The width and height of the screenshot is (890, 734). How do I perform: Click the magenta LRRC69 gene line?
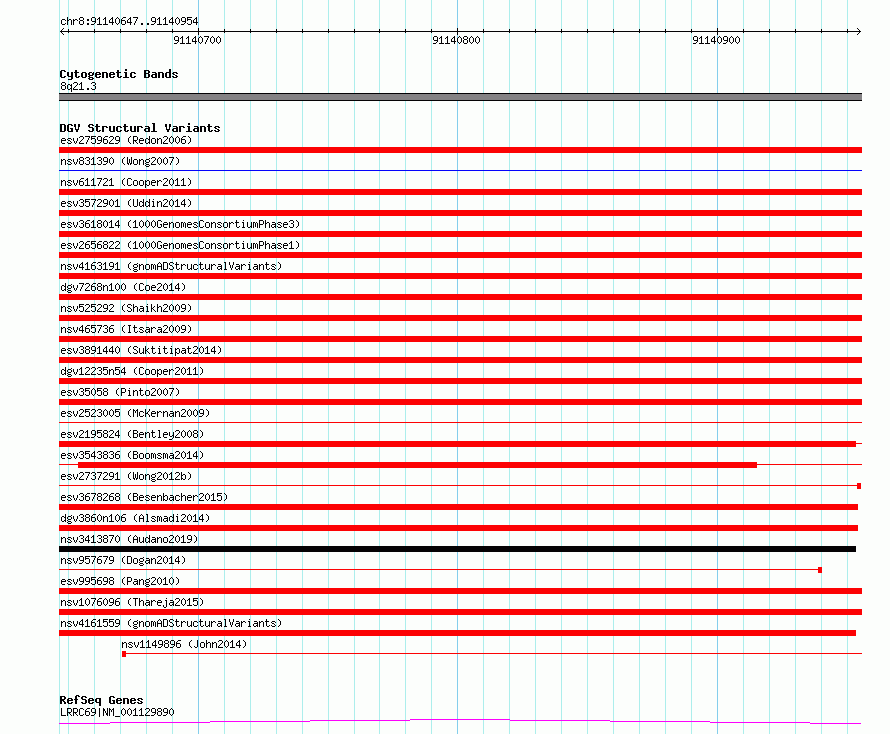coord(460,722)
